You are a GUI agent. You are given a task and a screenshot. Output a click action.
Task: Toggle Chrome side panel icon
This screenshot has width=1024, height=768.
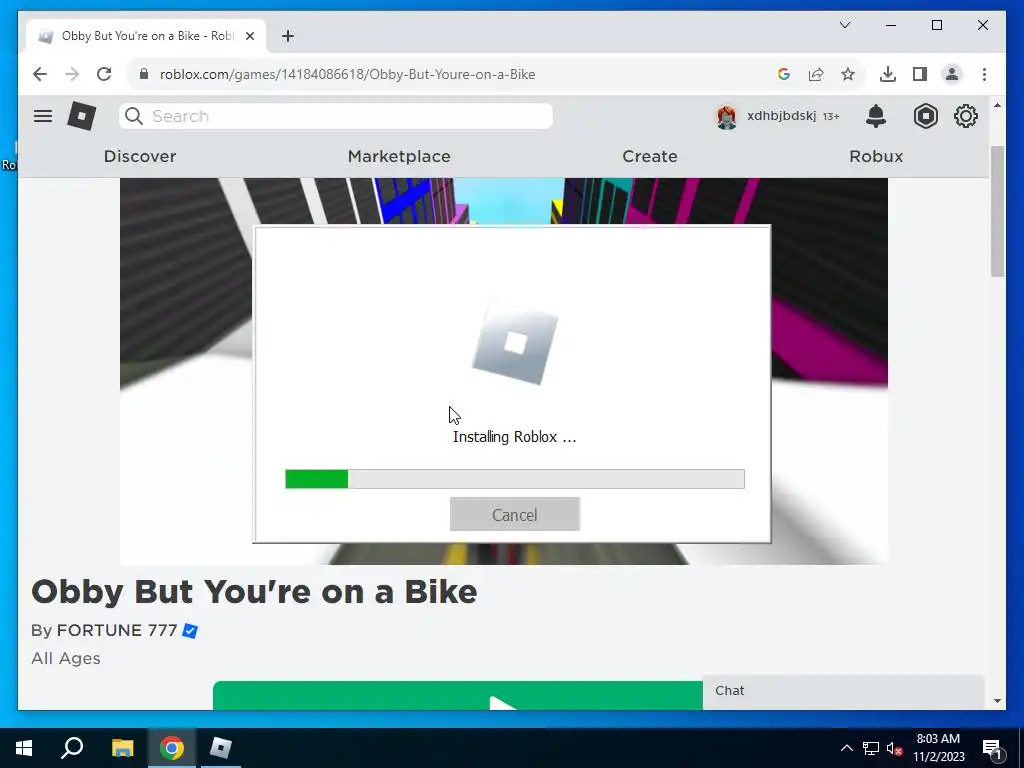(920, 74)
